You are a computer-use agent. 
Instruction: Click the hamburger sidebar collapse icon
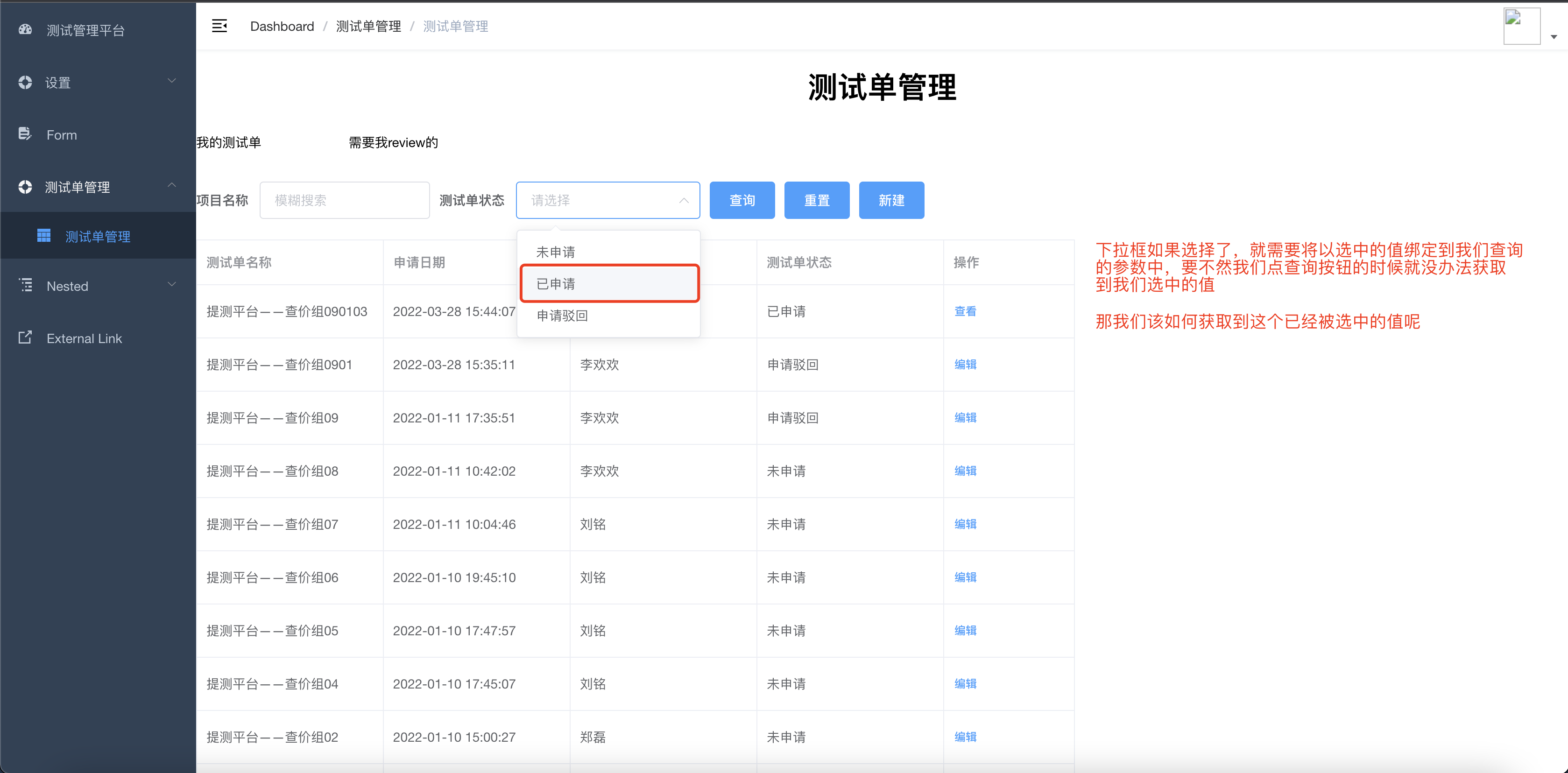pos(219,26)
